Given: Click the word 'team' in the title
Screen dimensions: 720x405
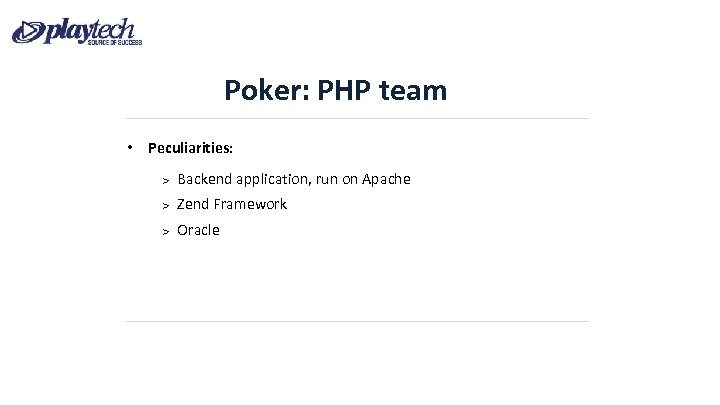Looking at the screenshot, I should pos(416,92).
